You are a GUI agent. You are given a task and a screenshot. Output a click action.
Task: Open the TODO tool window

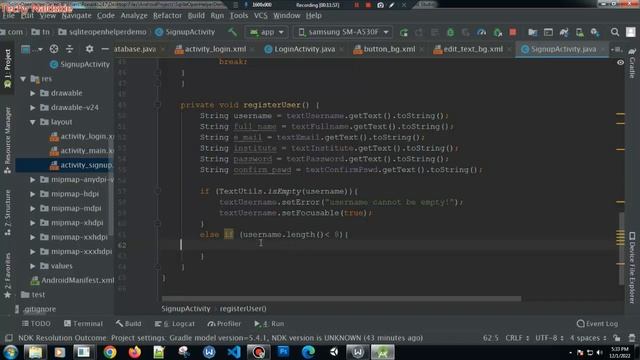(36, 324)
